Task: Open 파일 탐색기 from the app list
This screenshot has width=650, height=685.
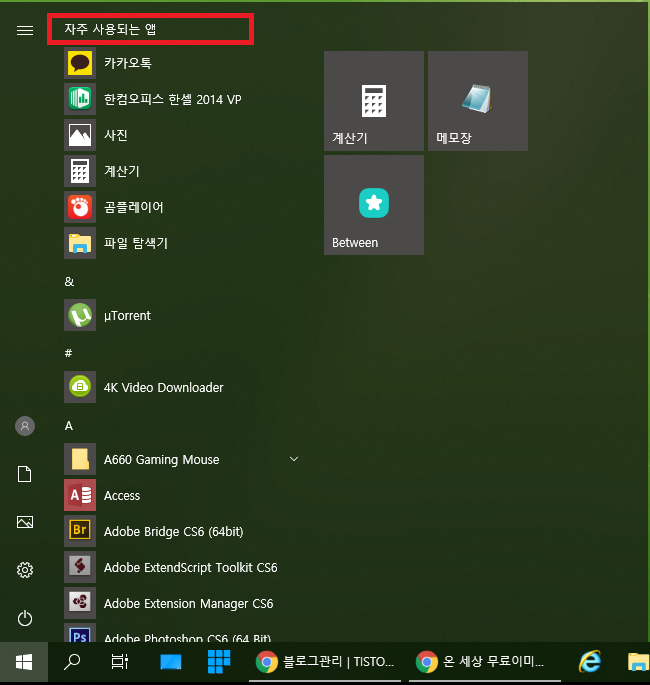Action: (x=181, y=243)
